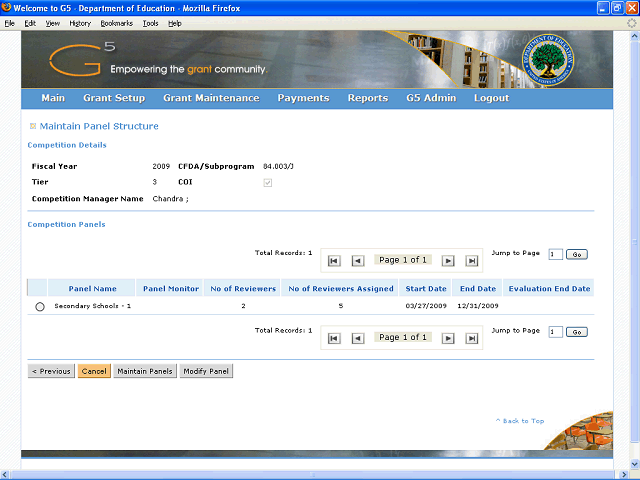
Task: Click the 'Page 1 of 1' lower label
Action: 402,337
